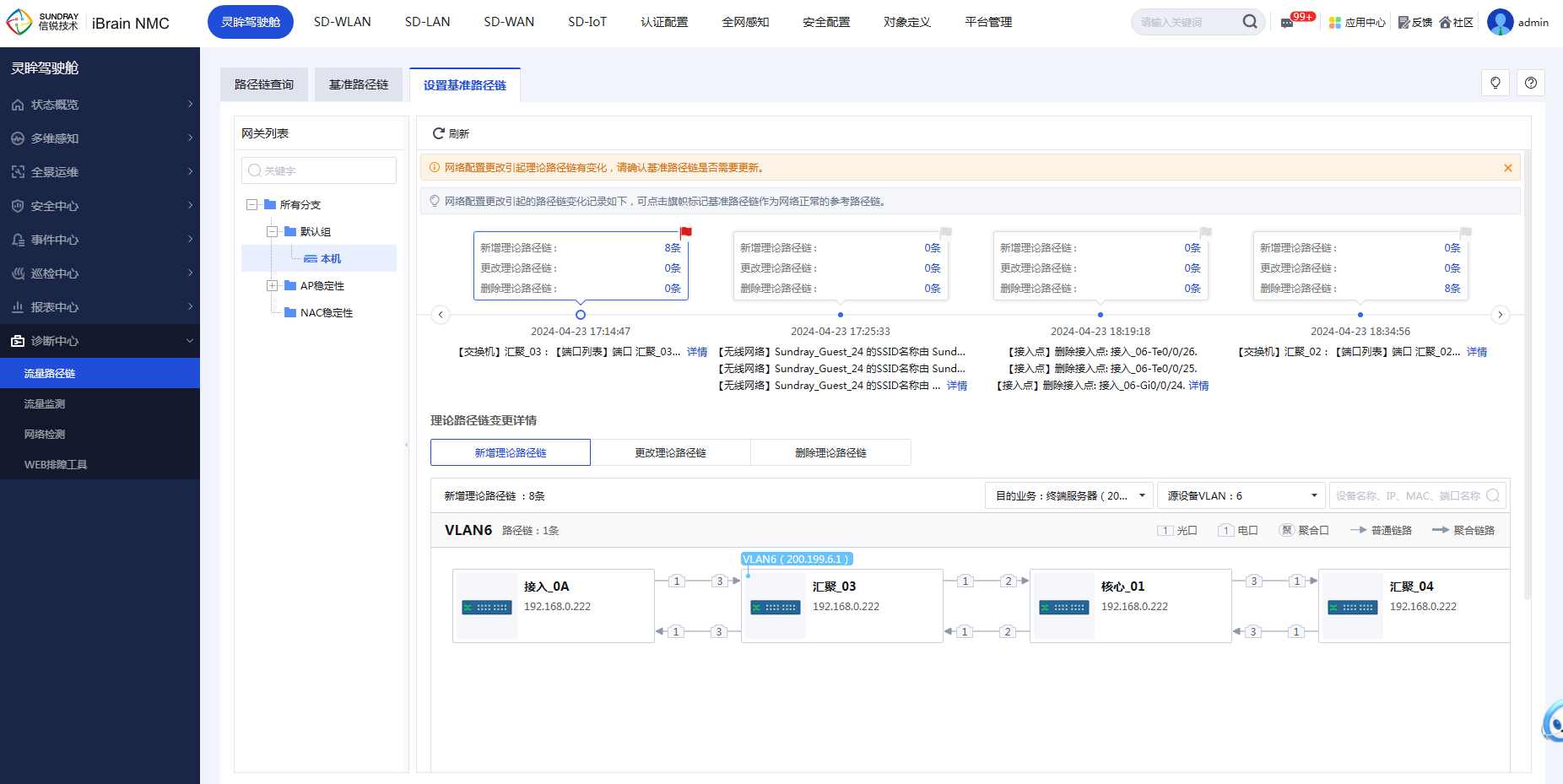Open the 源设备VLAN dropdown

point(1241,496)
